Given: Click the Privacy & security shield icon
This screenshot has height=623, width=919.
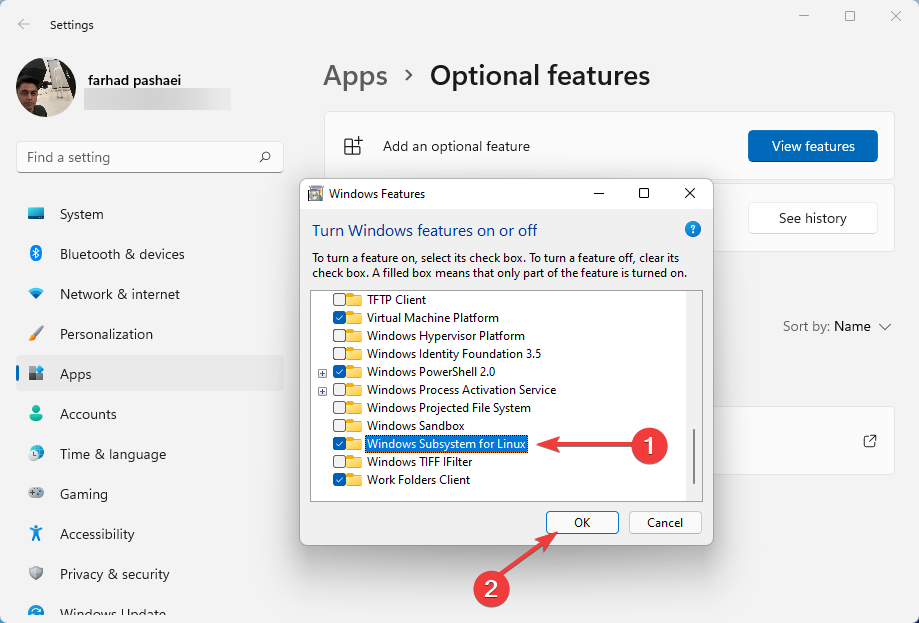Looking at the screenshot, I should click(x=37, y=574).
